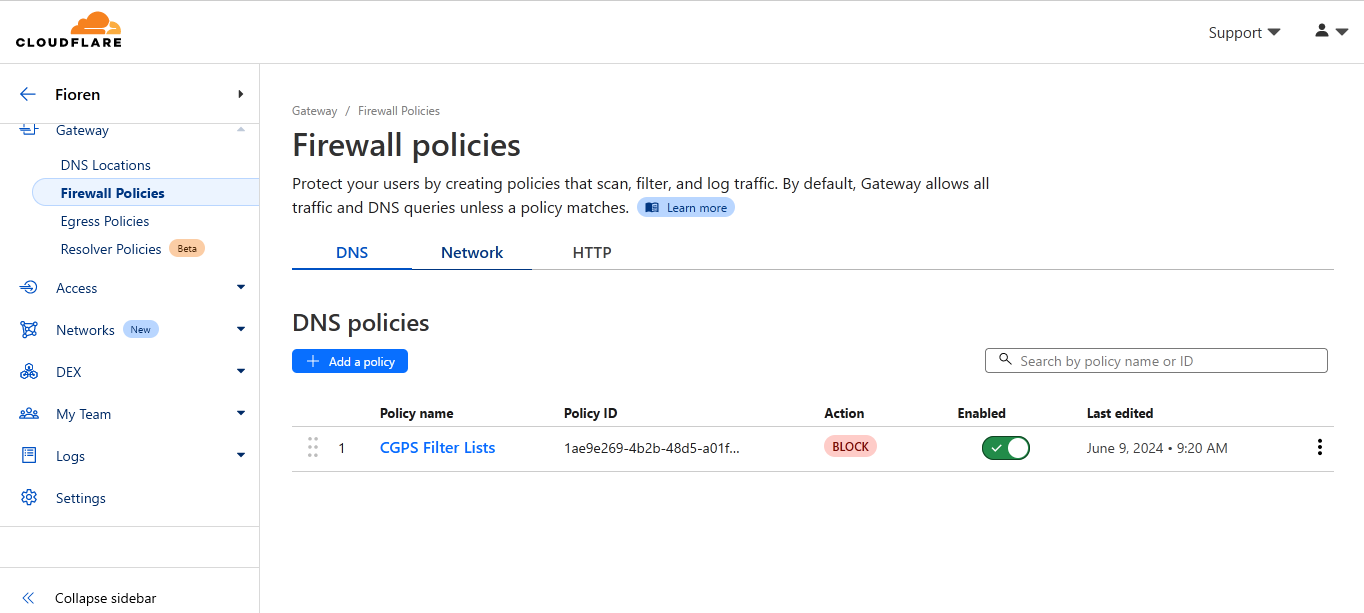Select Firewall Policies in sidebar
Image resolution: width=1364 pixels, height=613 pixels.
click(x=146, y=193)
